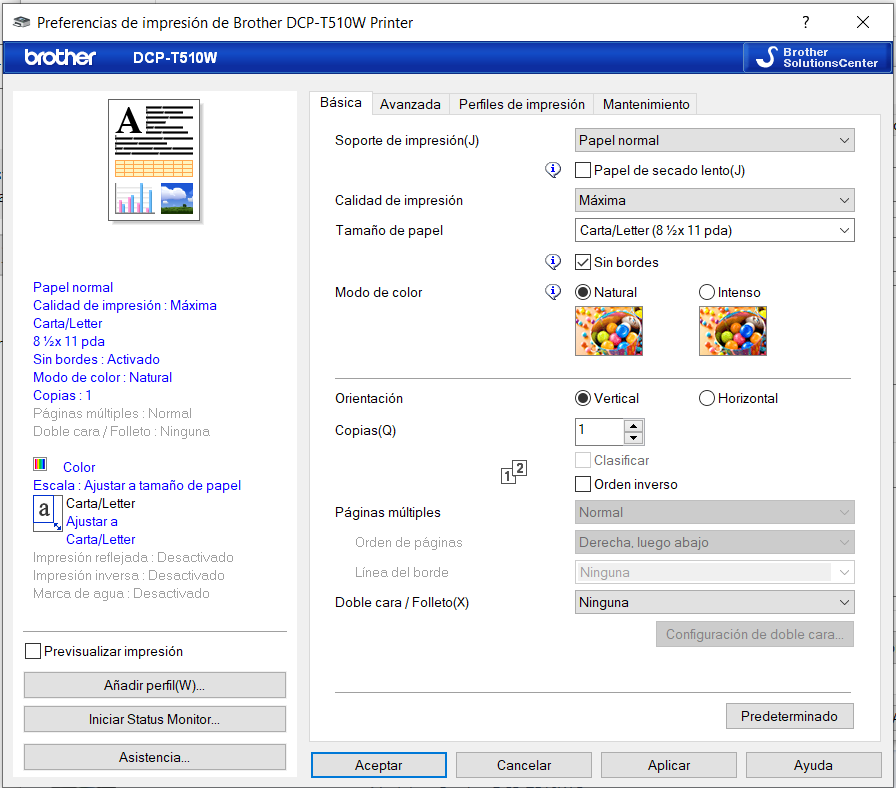Close the printing preferences dialog
Viewport: 896px width, 788px height.
863,22
